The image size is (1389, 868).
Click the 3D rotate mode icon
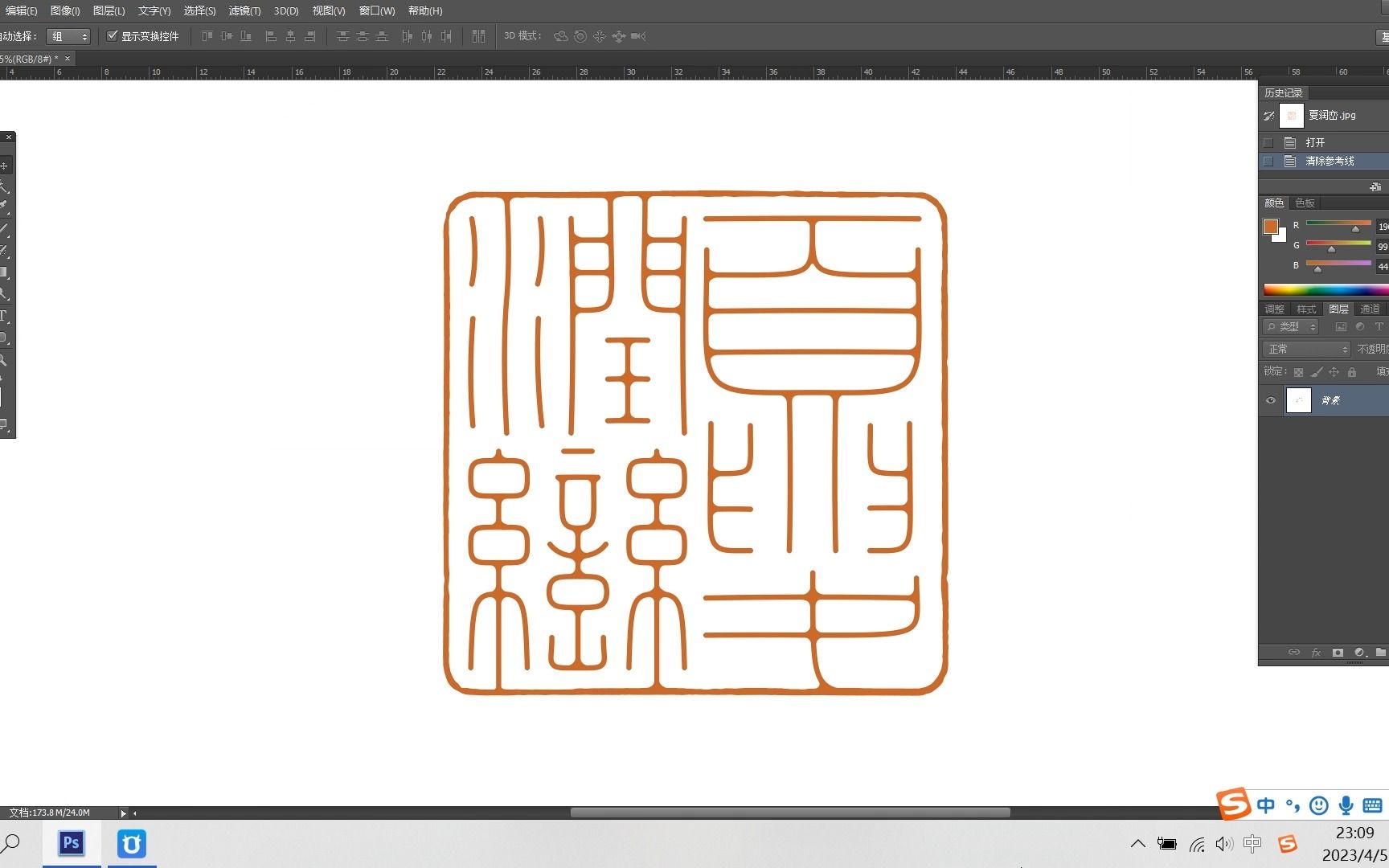pyautogui.click(x=561, y=36)
